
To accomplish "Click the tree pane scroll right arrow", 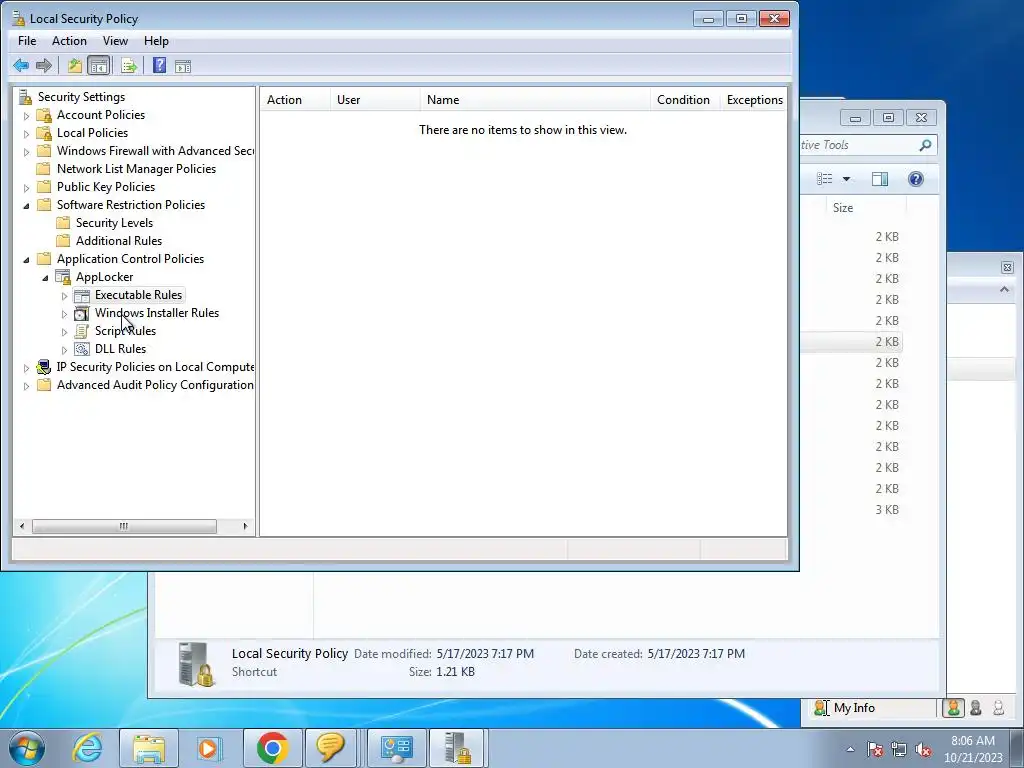I will 246,526.
